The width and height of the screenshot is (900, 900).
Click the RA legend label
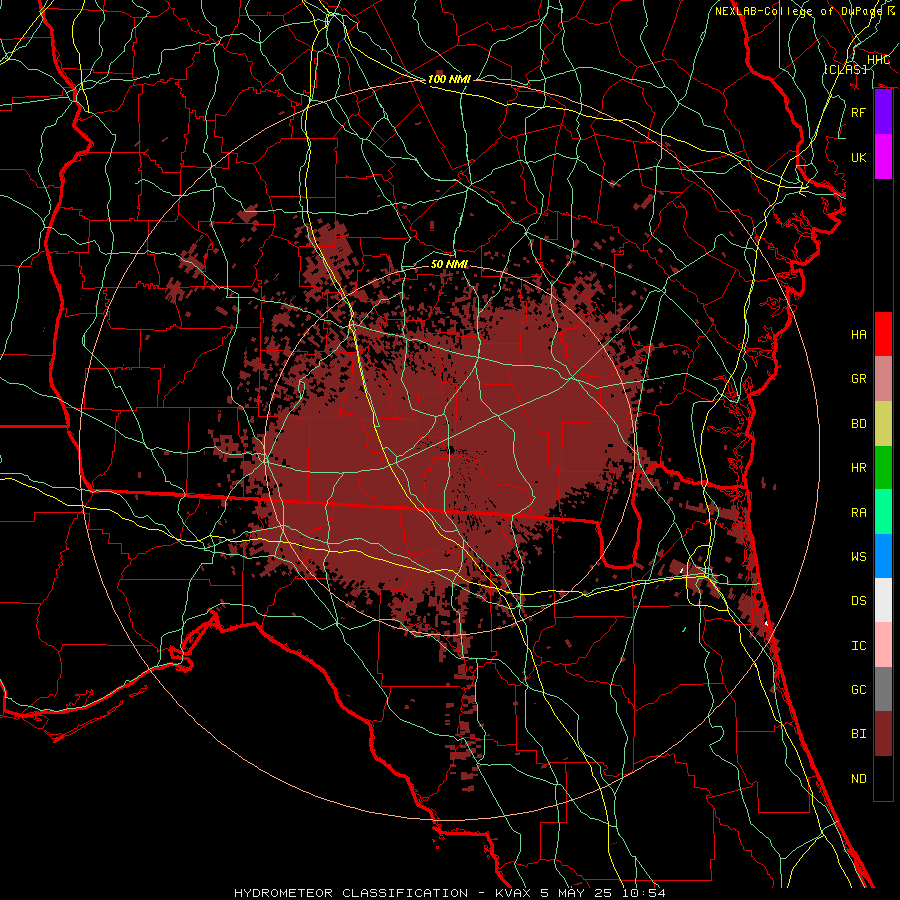pyautogui.click(x=859, y=513)
